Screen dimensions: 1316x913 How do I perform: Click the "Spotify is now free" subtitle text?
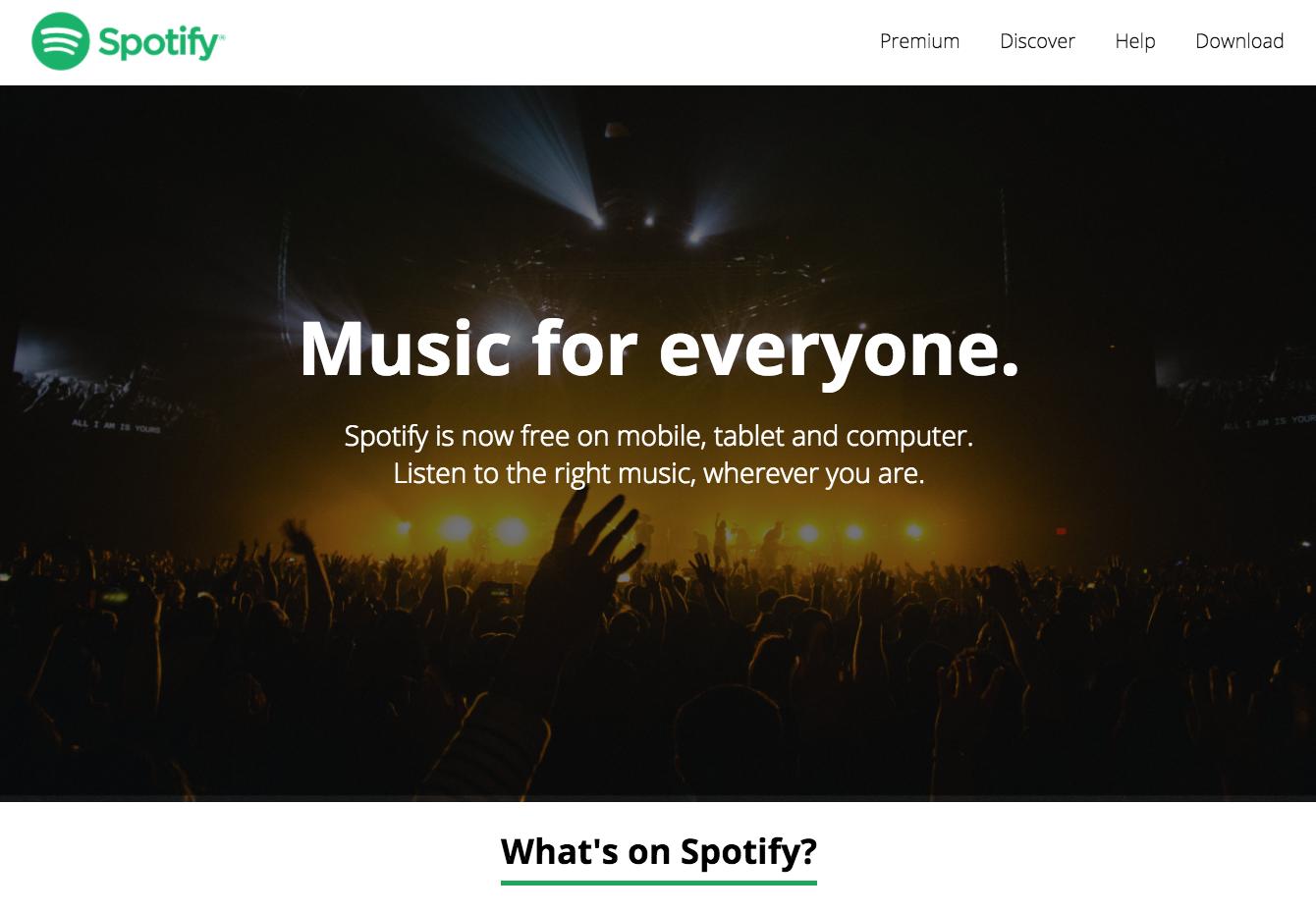(x=658, y=436)
